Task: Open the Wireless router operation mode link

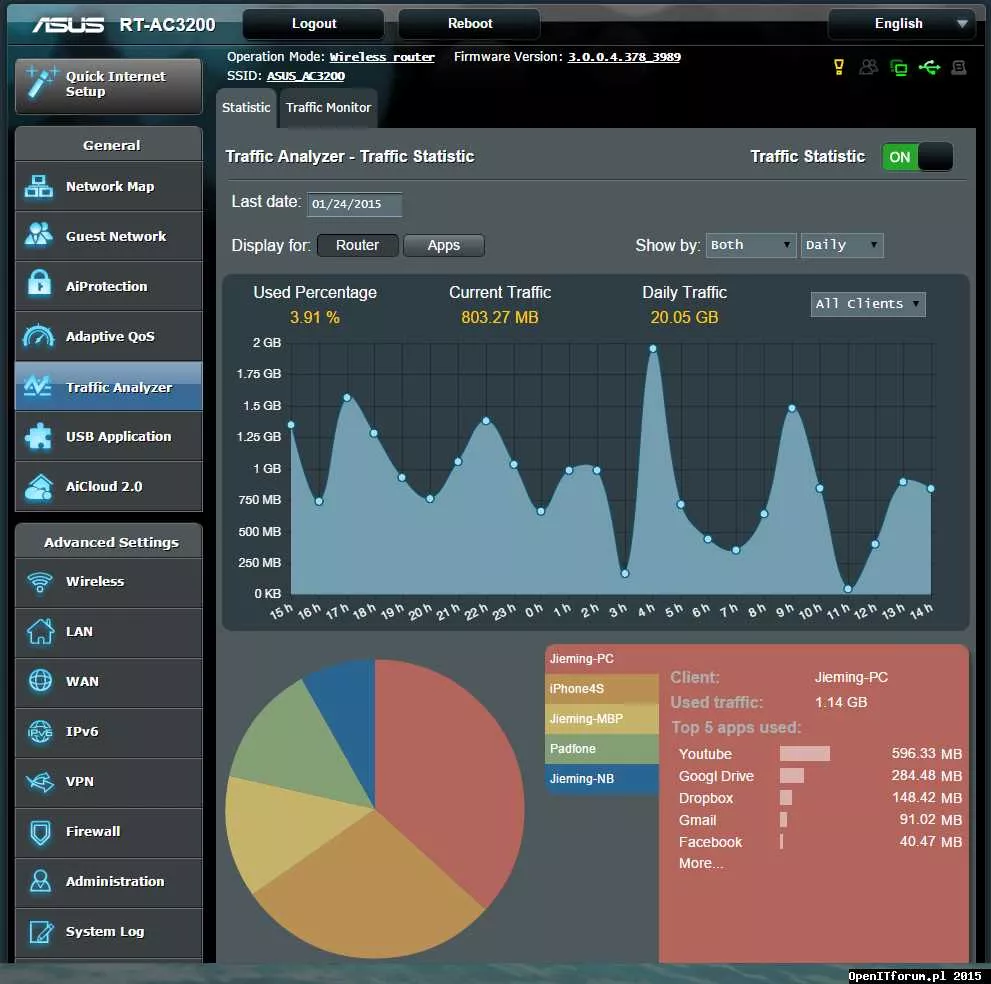Action: coord(382,57)
